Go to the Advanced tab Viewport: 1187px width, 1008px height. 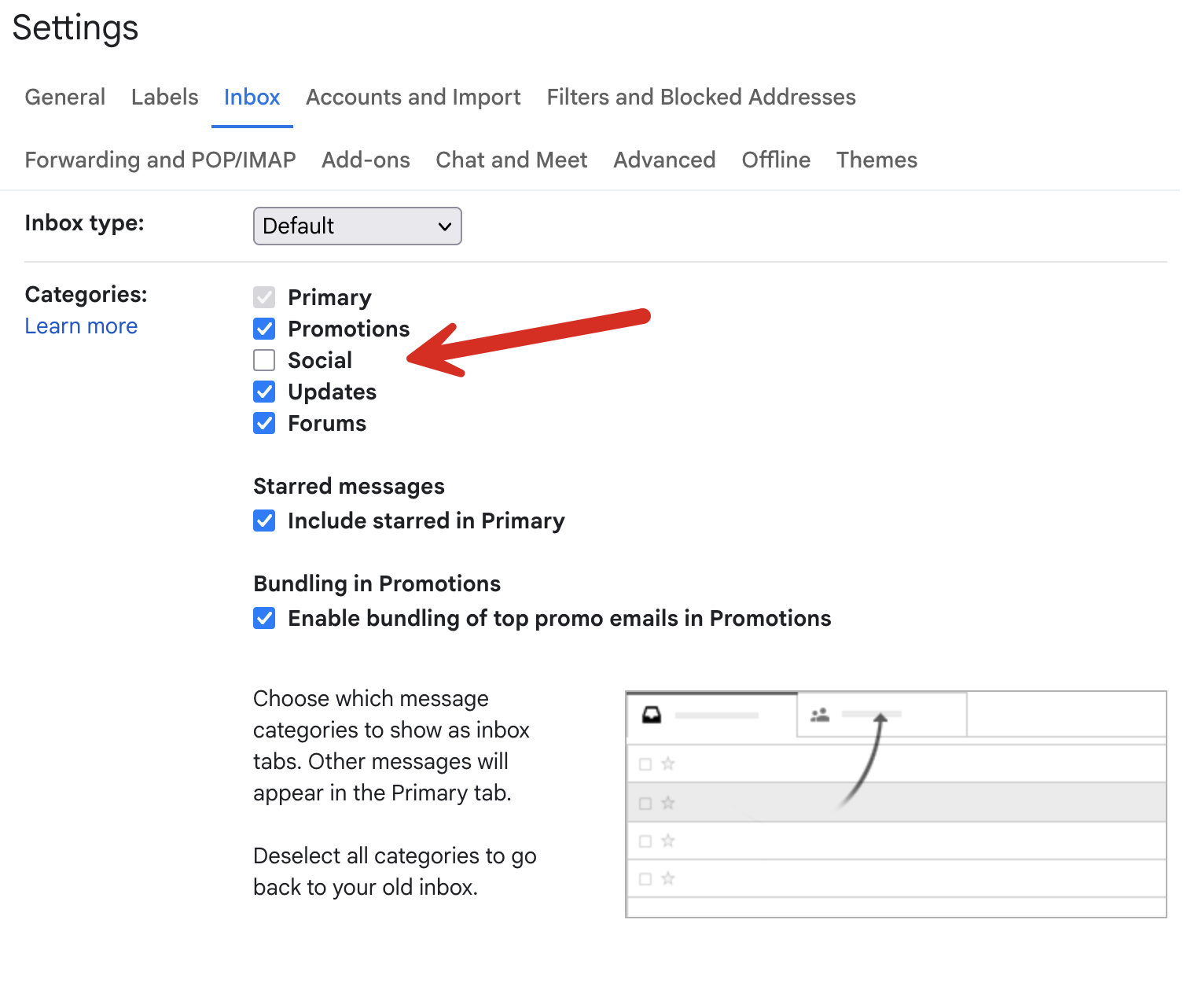point(664,160)
